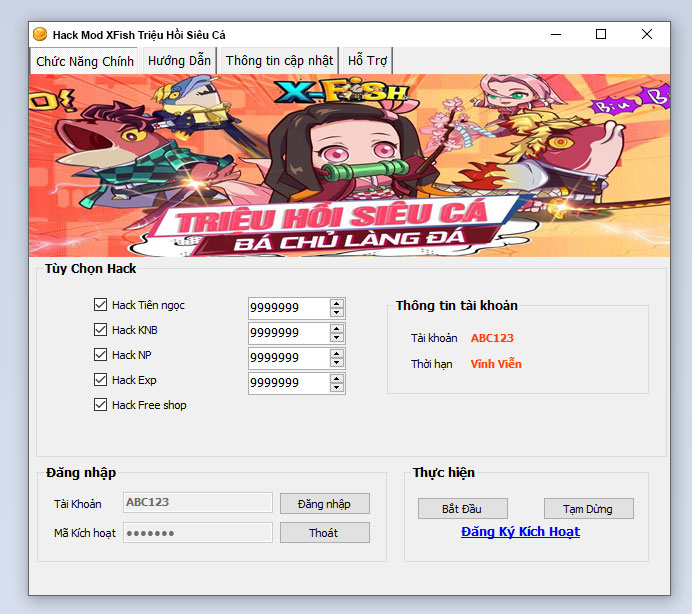The image size is (693, 616).
Task: Decrease the Hack KNB value with down arrow
Action: click(337, 338)
